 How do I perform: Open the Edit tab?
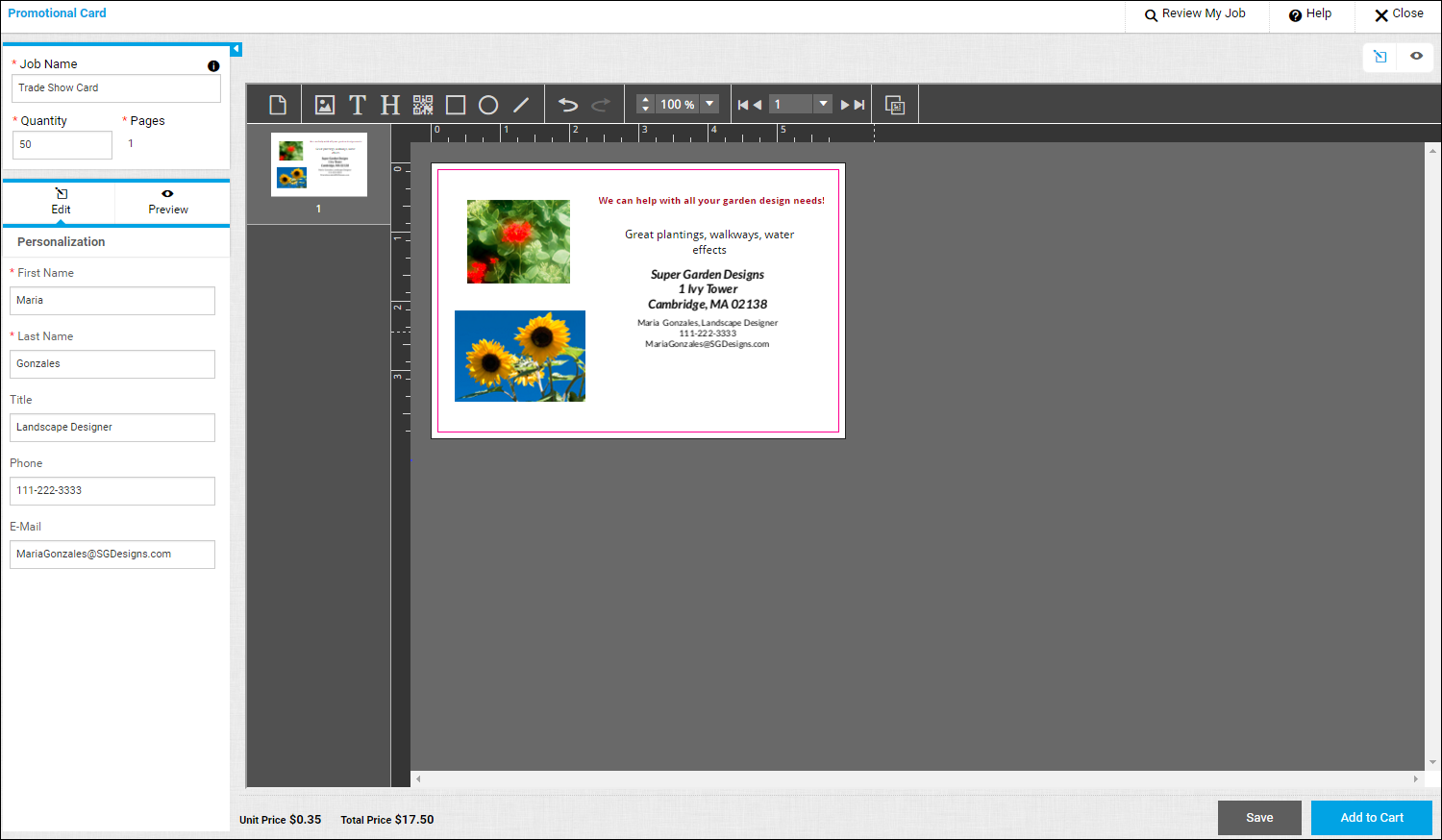coord(61,202)
